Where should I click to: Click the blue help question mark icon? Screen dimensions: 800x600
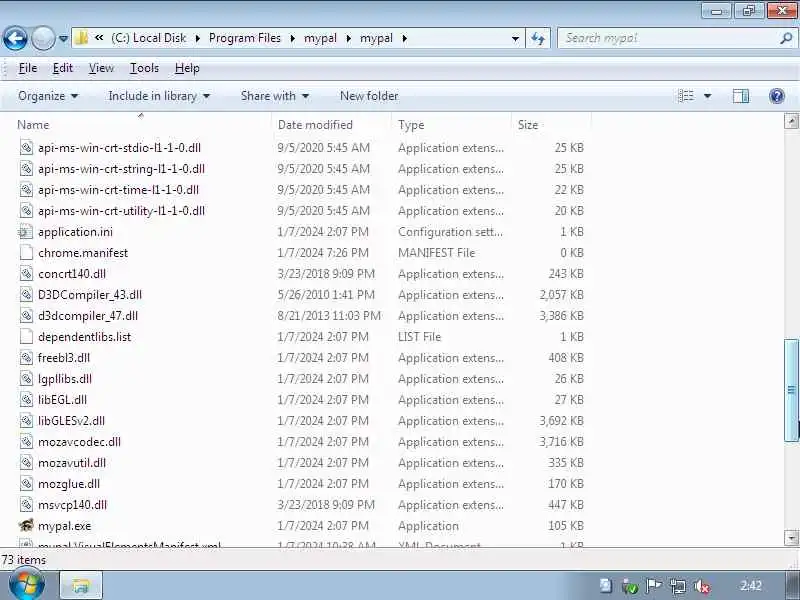coord(777,96)
